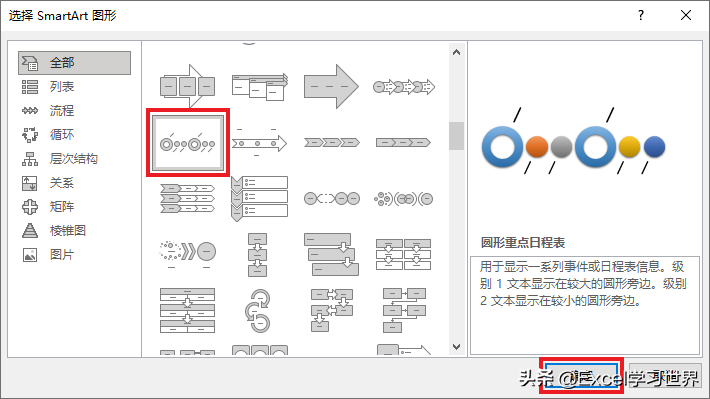
Task: Click the layout description text box
Action: point(585,305)
